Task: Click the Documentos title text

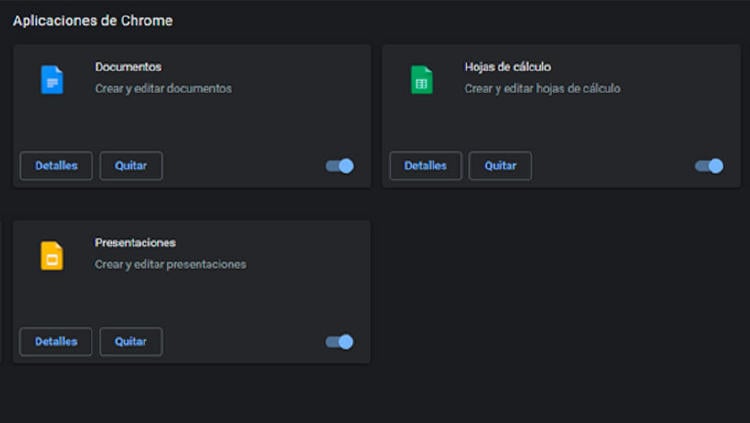Action: [x=128, y=67]
